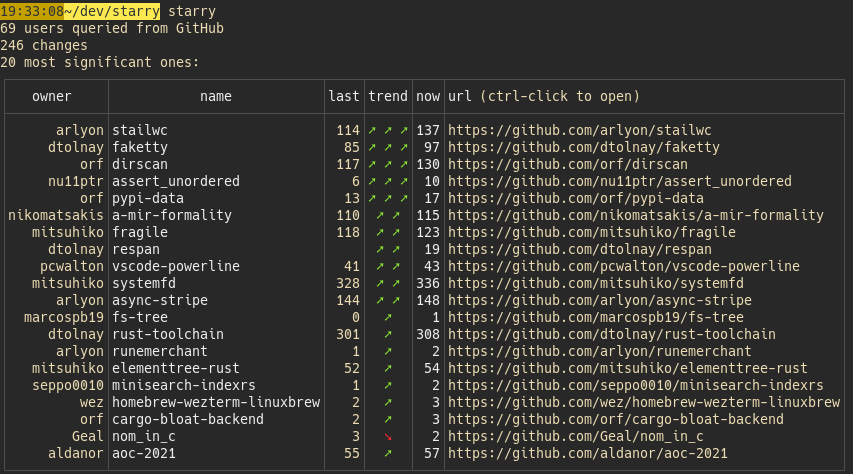The height and width of the screenshot is (474, 853).
Task: Open the orf/pypi-data GitHub URL
Action: (x=576, y=198)
